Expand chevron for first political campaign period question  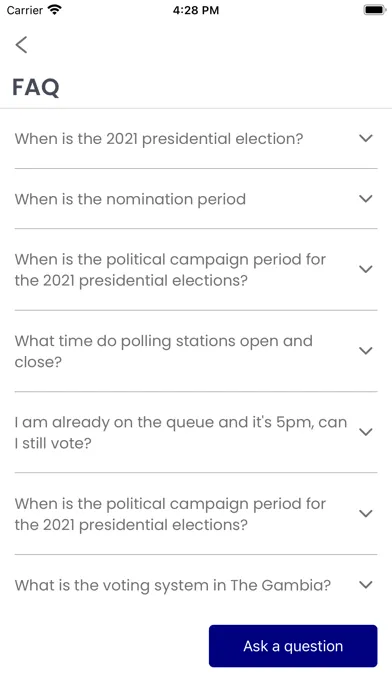coord(365,269)
